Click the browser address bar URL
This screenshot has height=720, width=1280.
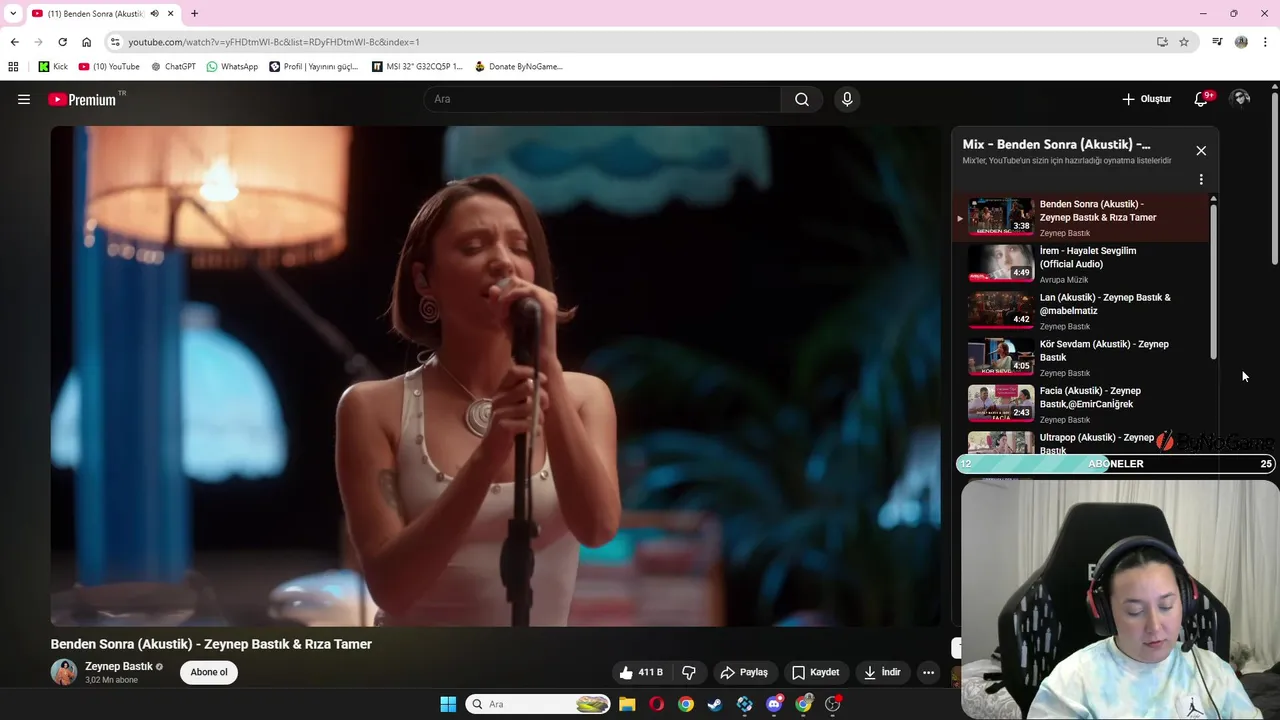(274, 42)
